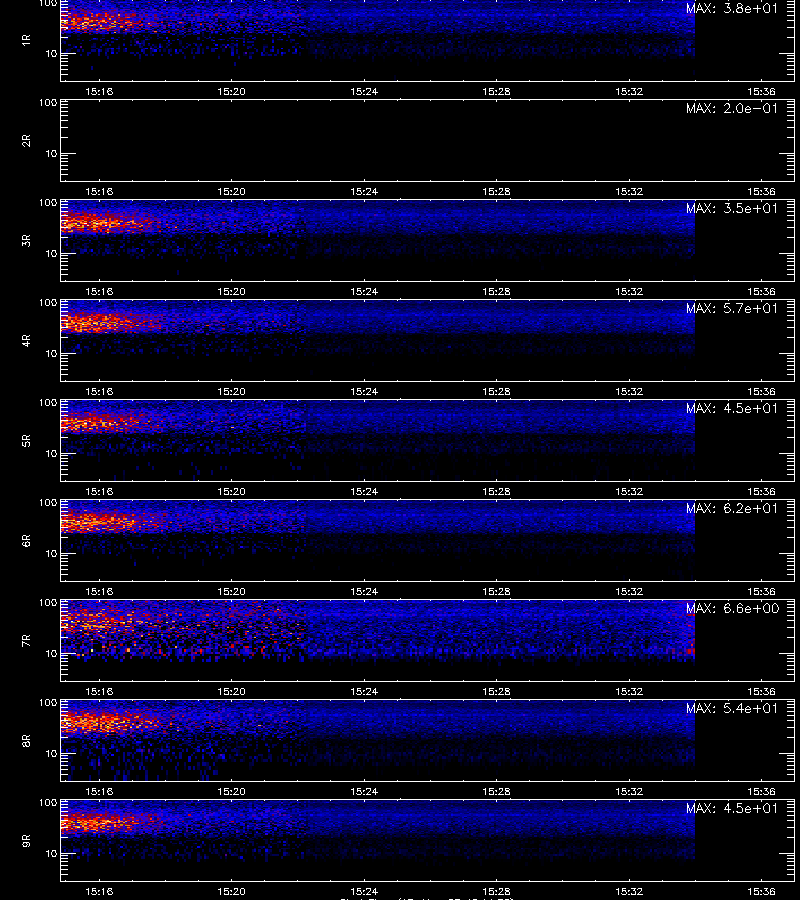Select the 9R panel MAX: 4.5e+01 readout
Screen dimensions: 800x900
pyautogui.click(x=732, y=808)
